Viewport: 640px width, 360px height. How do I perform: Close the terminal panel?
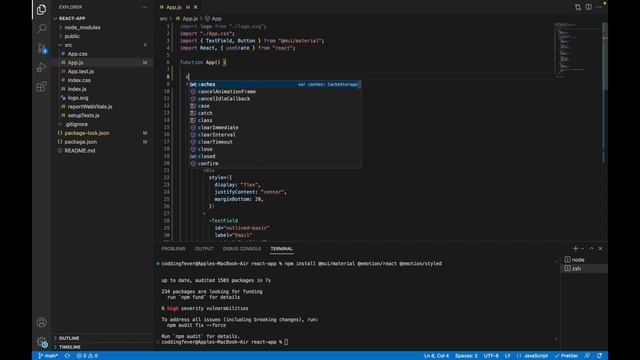[x=600, y=248]
